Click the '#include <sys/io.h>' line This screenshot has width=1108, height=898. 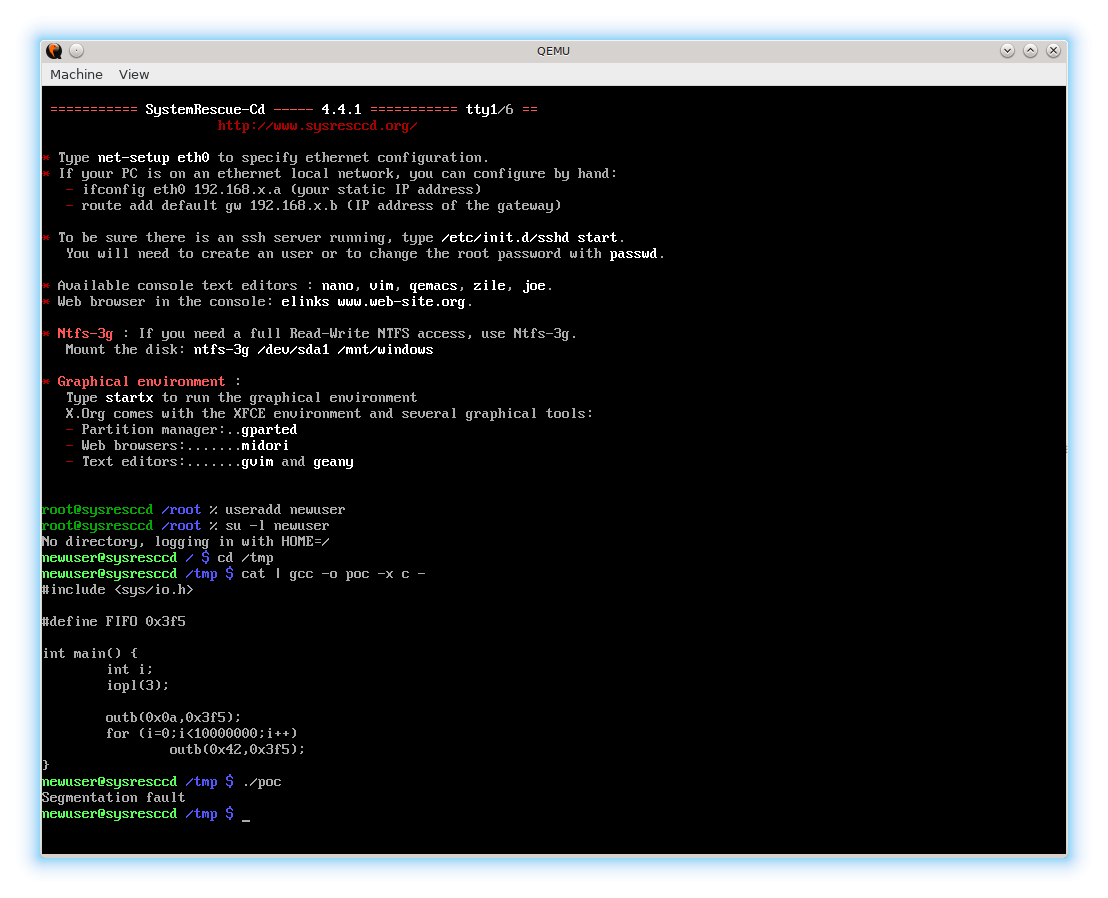point(117,590)
